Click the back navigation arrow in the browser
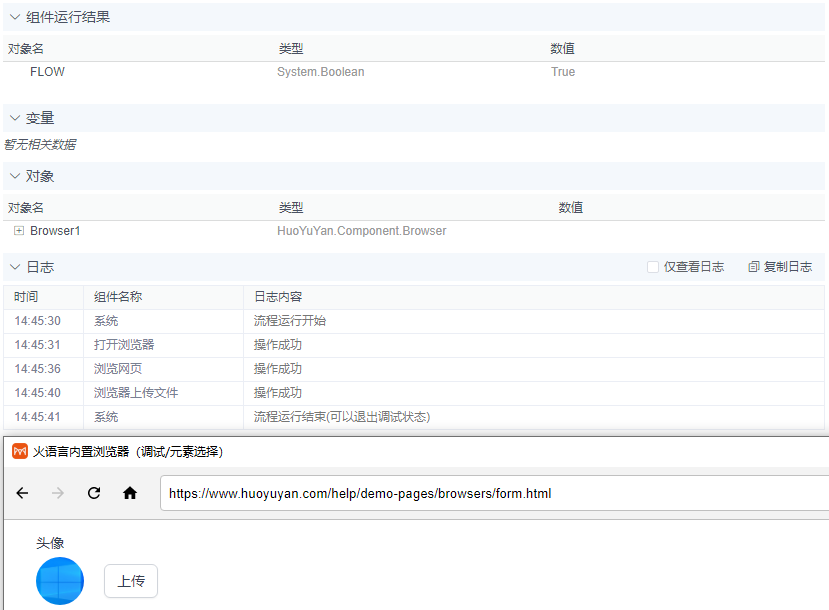Viewport: 829px width, 610px height. 22,492
